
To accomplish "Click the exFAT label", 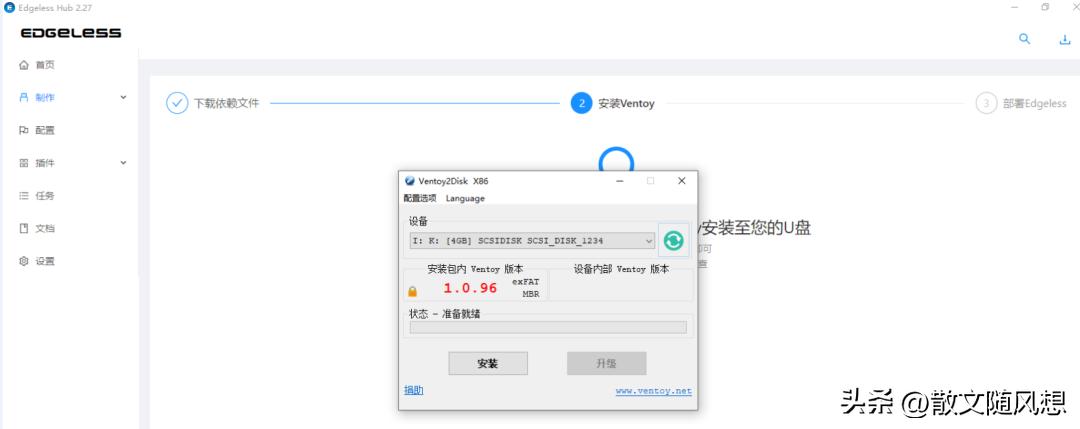I will pyautogui.click(x=526, y=282).
